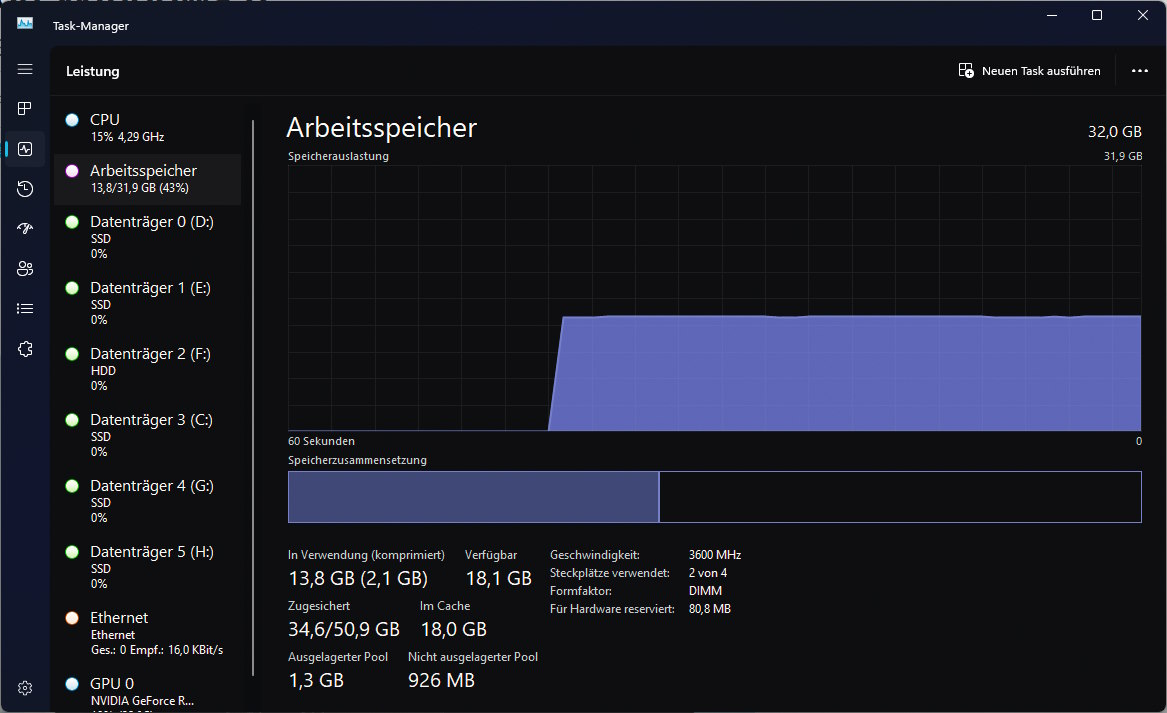Open the Details list icon
The width and height of the screenshot is (1167, 713).
pos(24,308)
